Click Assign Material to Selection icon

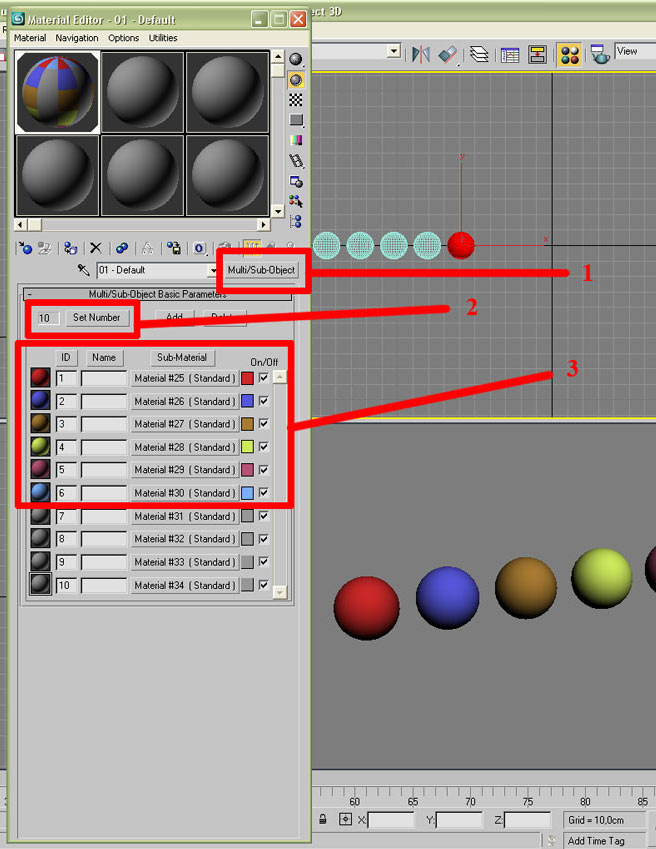pos(70,248)
